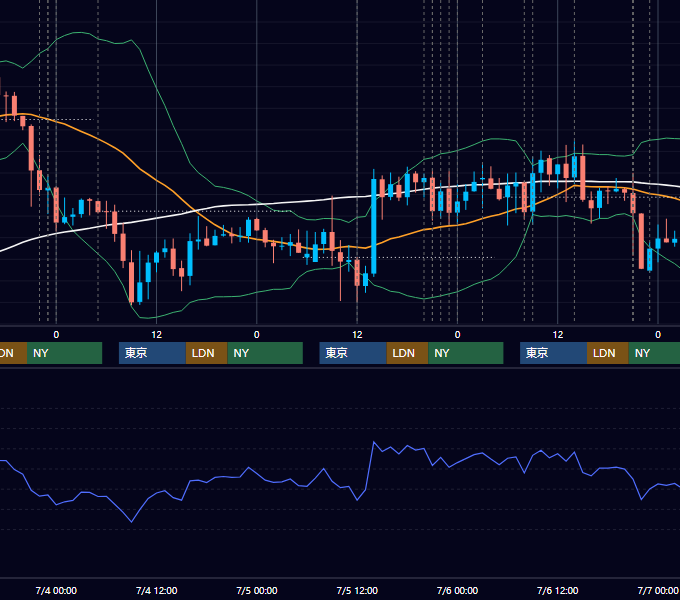Click hour label 12 above 7/5 12:00
Viewport: 680px width, 600px height.
coord(357,335)
